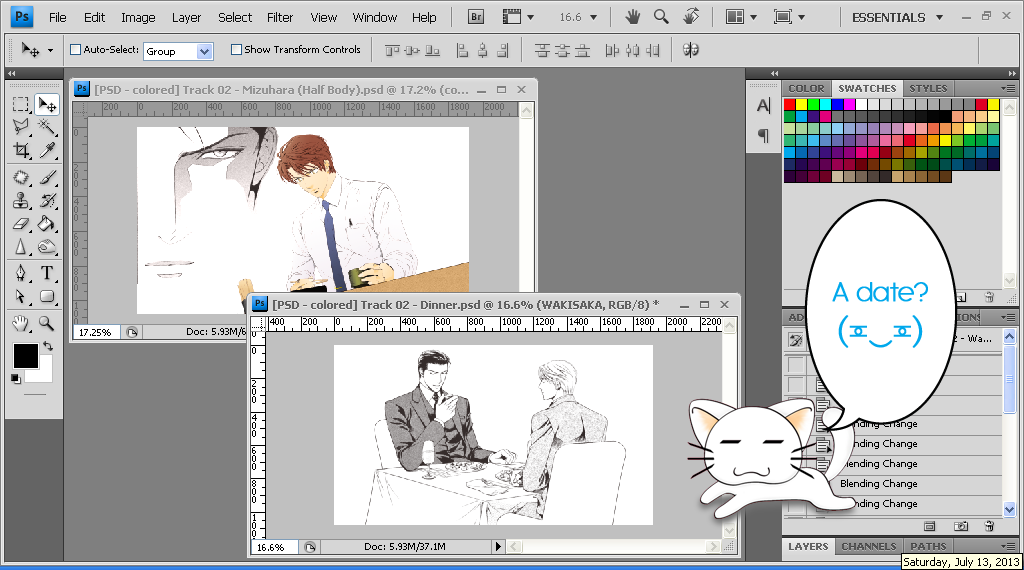Click the Rotate View tool in application bar

691,17
